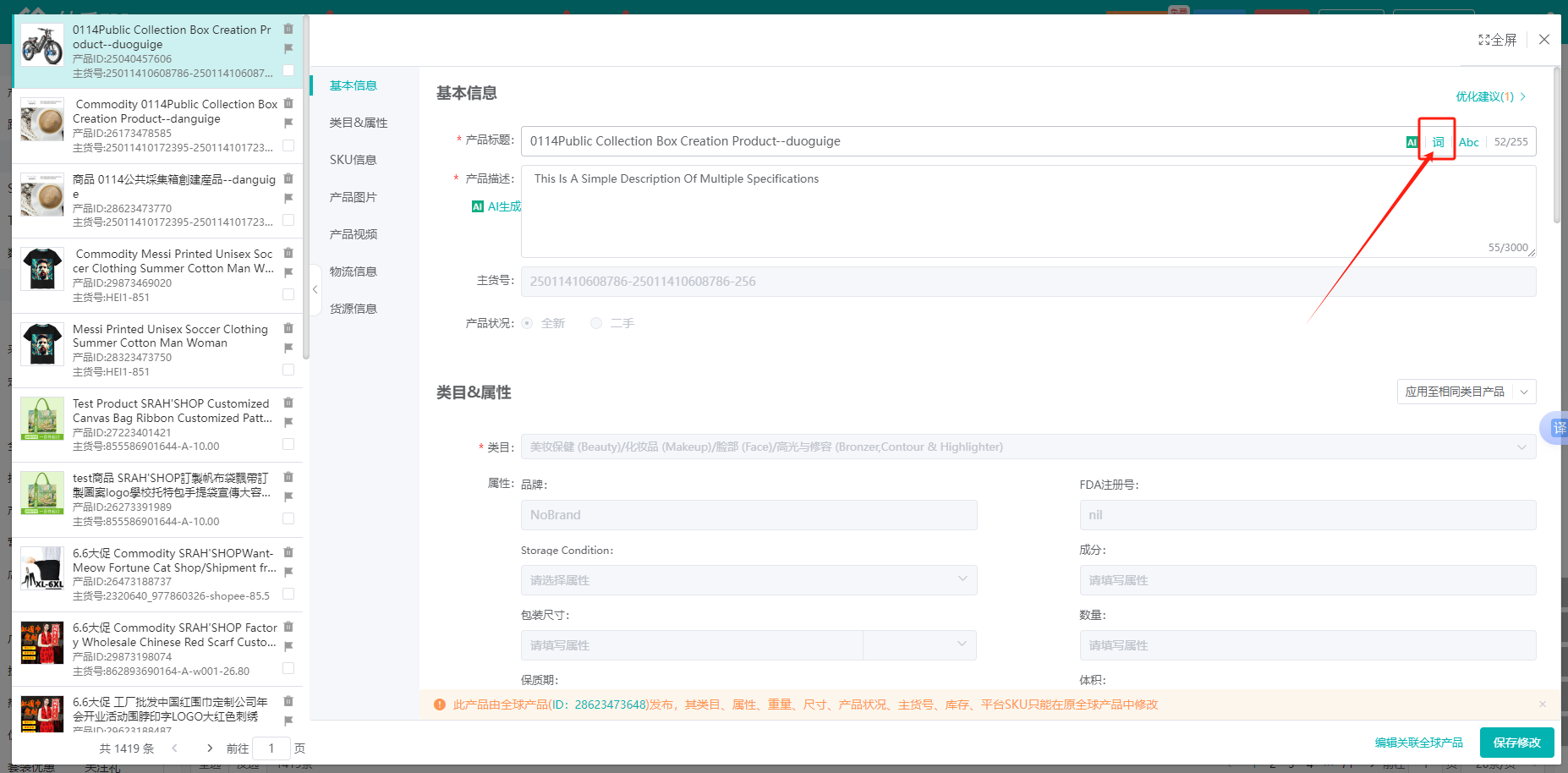Open 基本信息 section tab
The image size is (1568, 773).
[354, 85]
